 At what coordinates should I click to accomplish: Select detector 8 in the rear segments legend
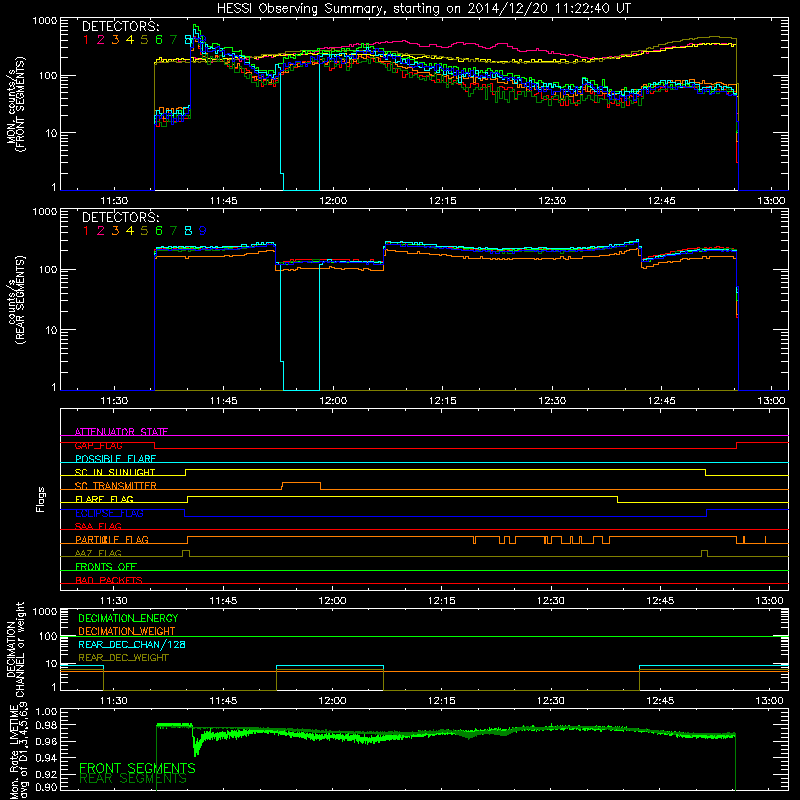click(x=188, y=231)
